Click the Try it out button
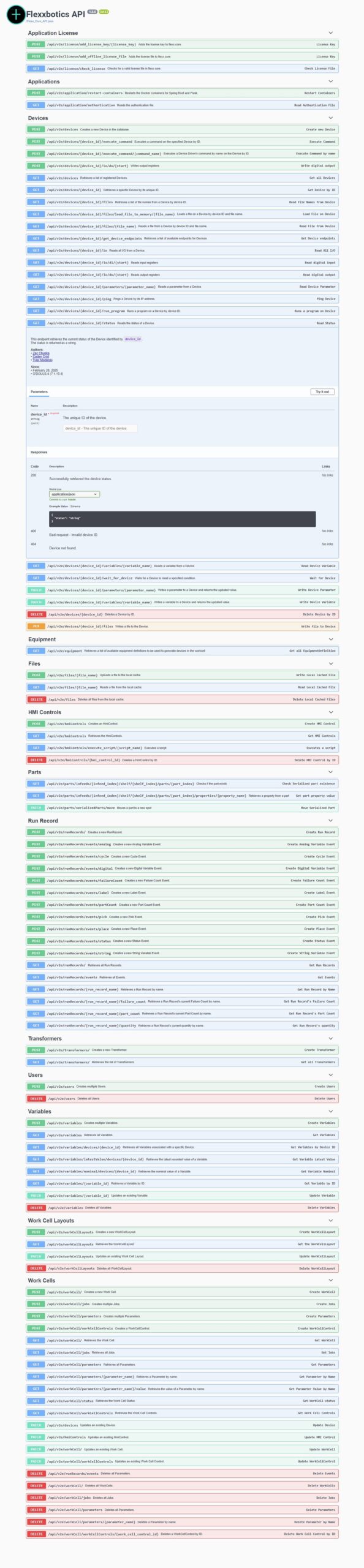 [x=322, y=391]
